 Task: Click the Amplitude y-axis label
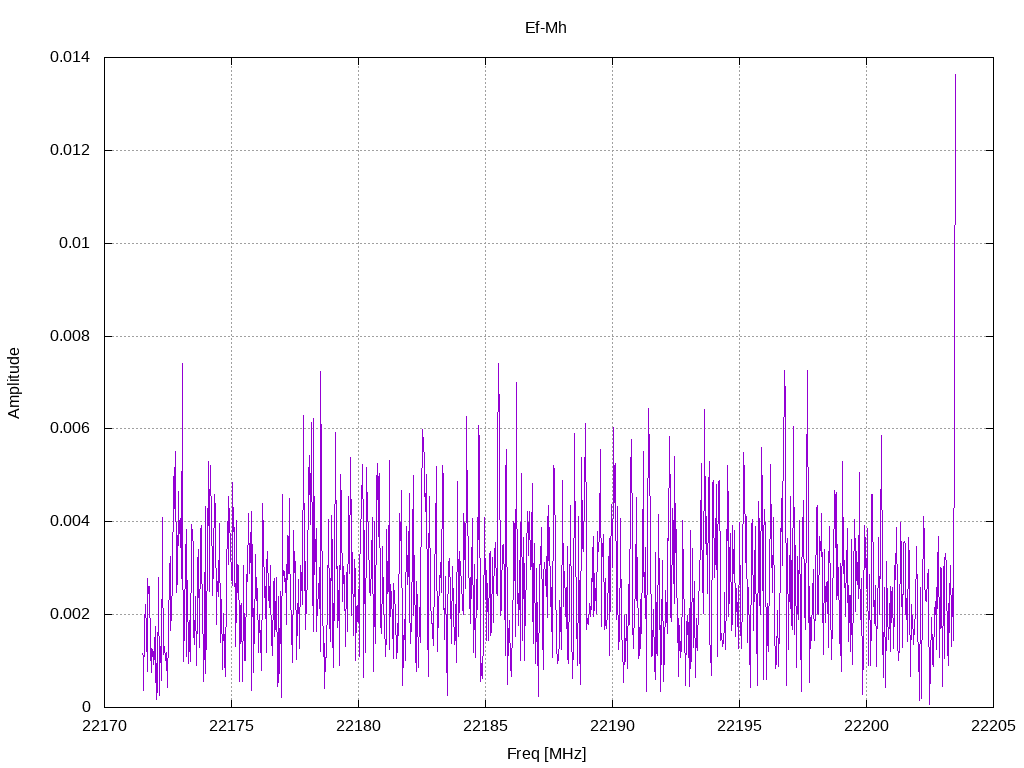[x=14, y=383]
